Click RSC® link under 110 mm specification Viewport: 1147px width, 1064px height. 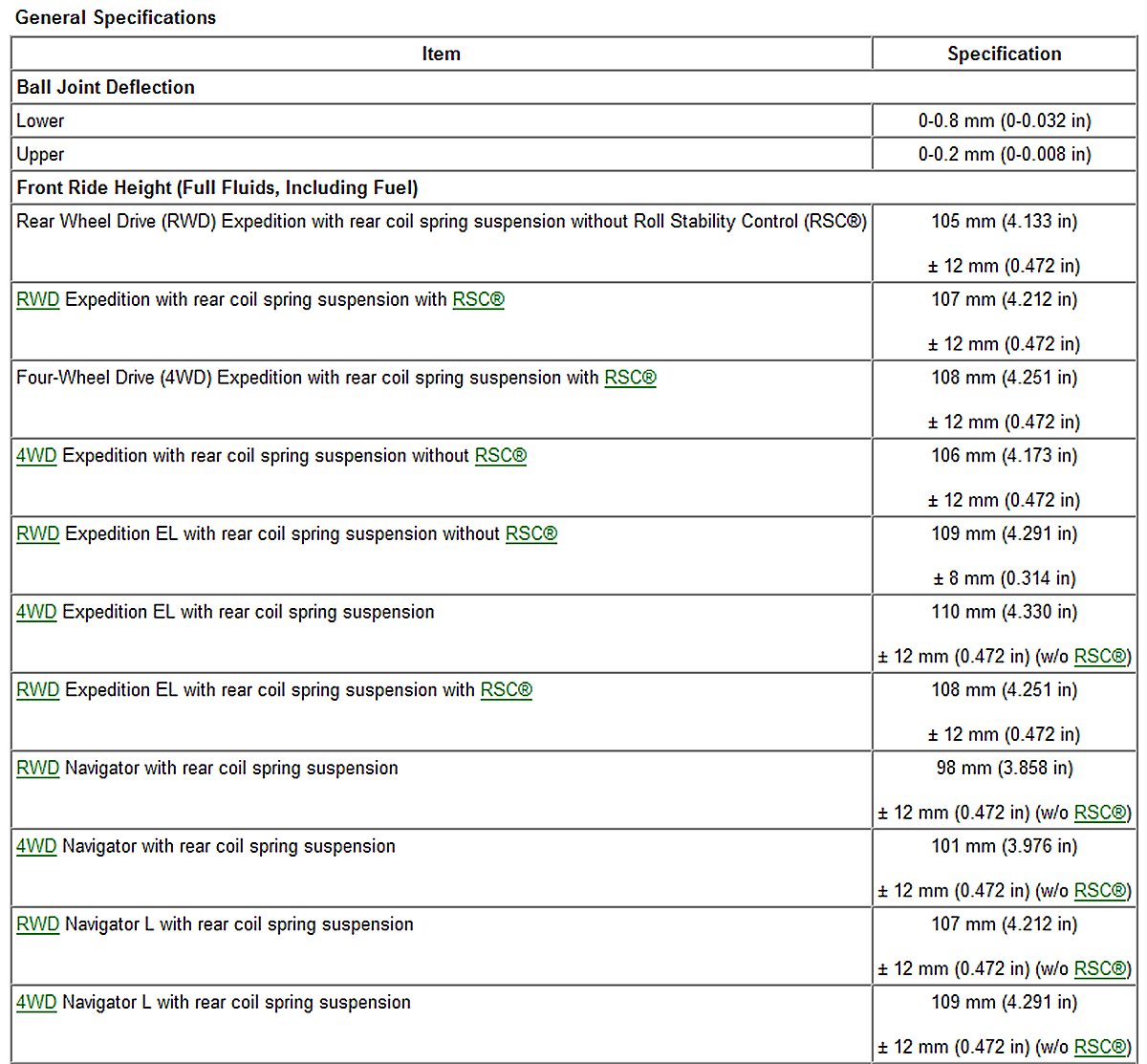coord(1102,657)
